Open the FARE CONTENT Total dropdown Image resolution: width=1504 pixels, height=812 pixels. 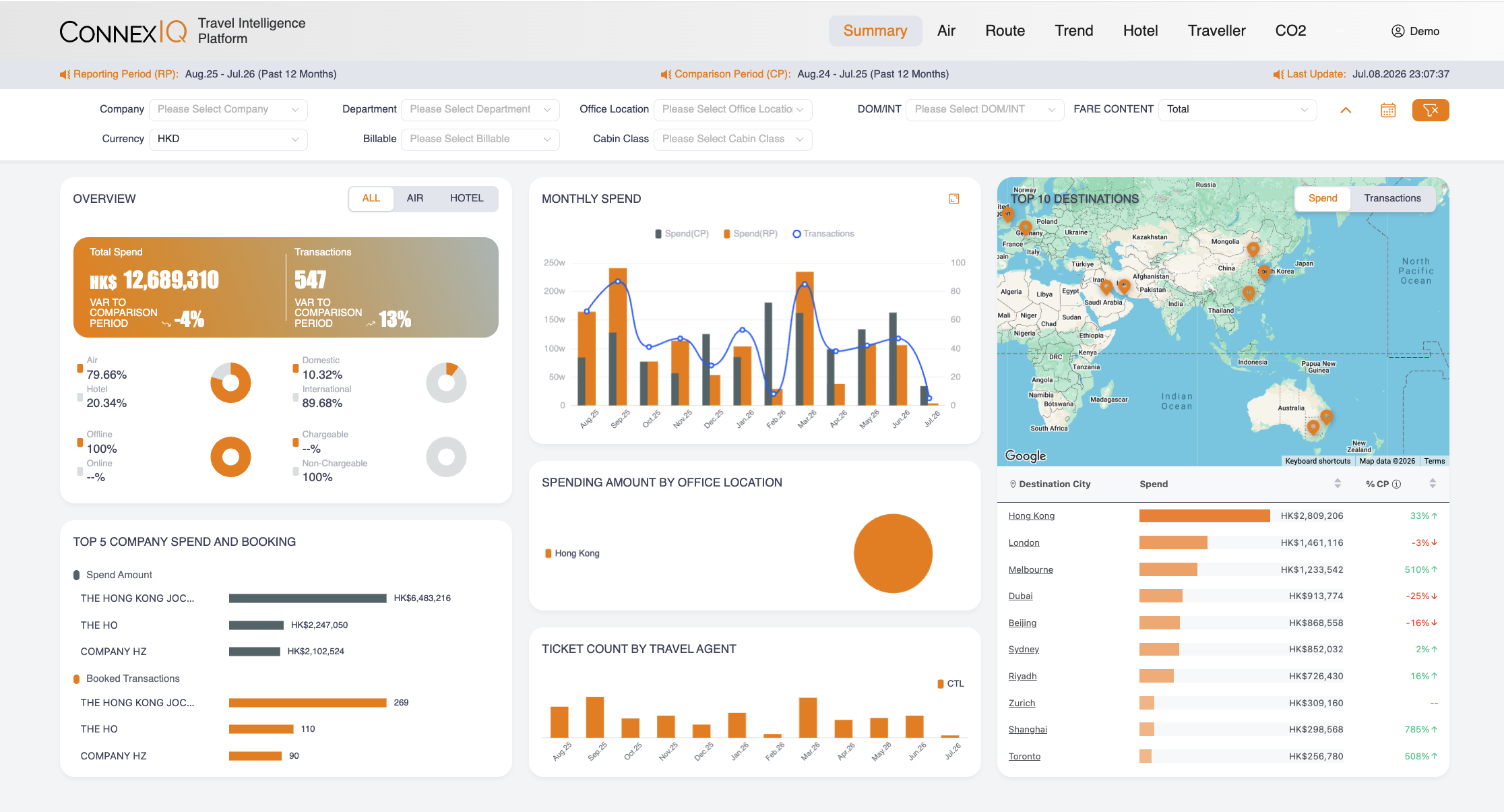coord(1238,109)
